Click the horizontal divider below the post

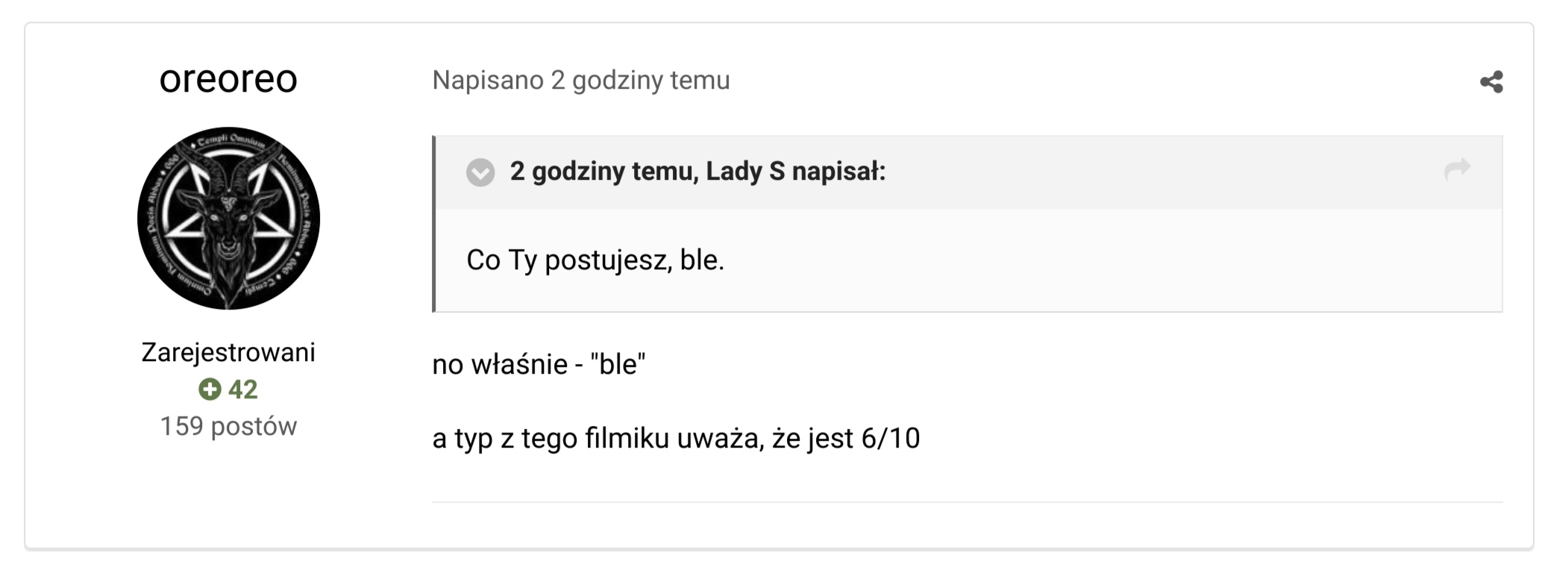966,502
